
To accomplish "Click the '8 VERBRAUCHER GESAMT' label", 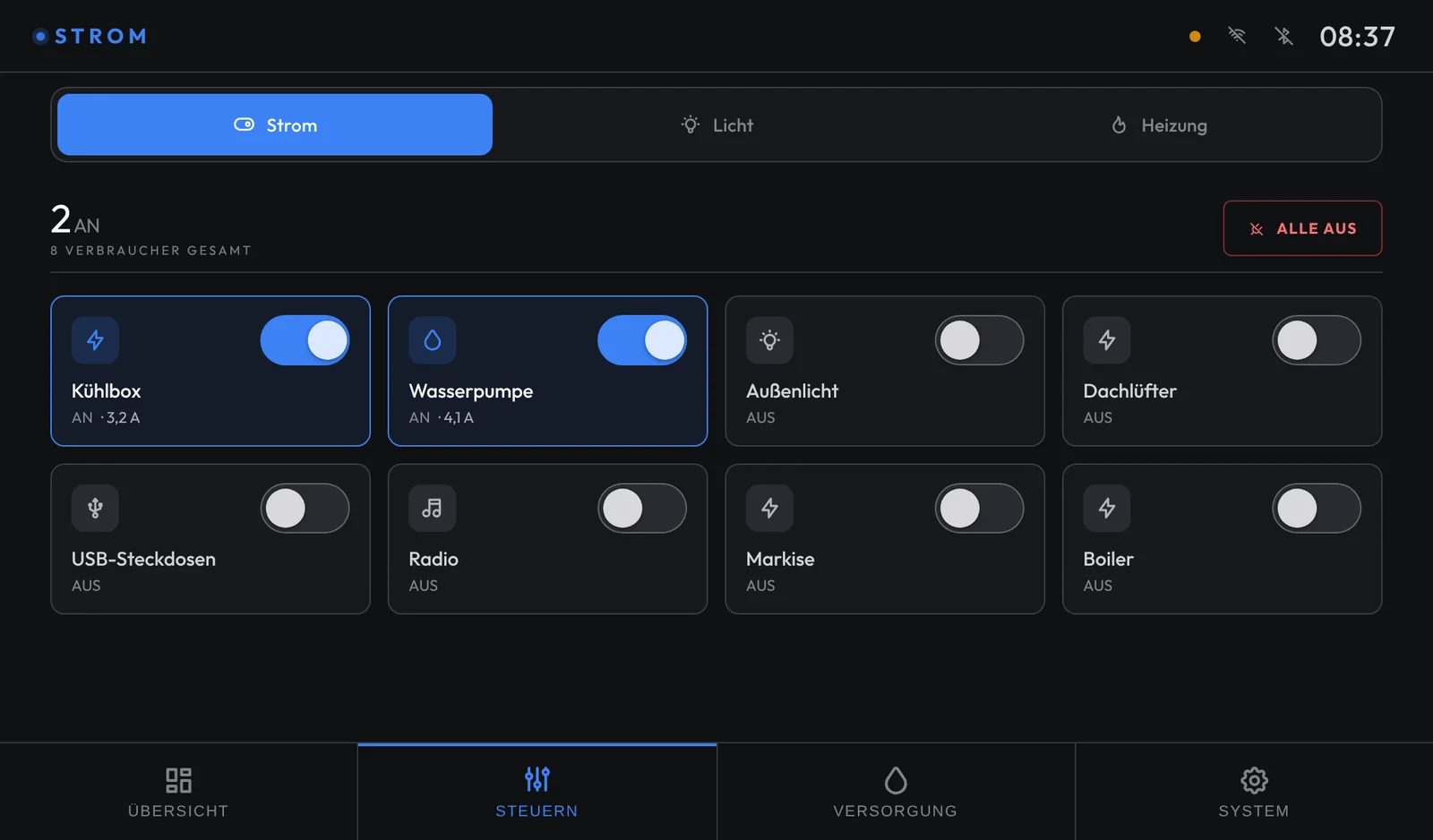I will (150, 251).
